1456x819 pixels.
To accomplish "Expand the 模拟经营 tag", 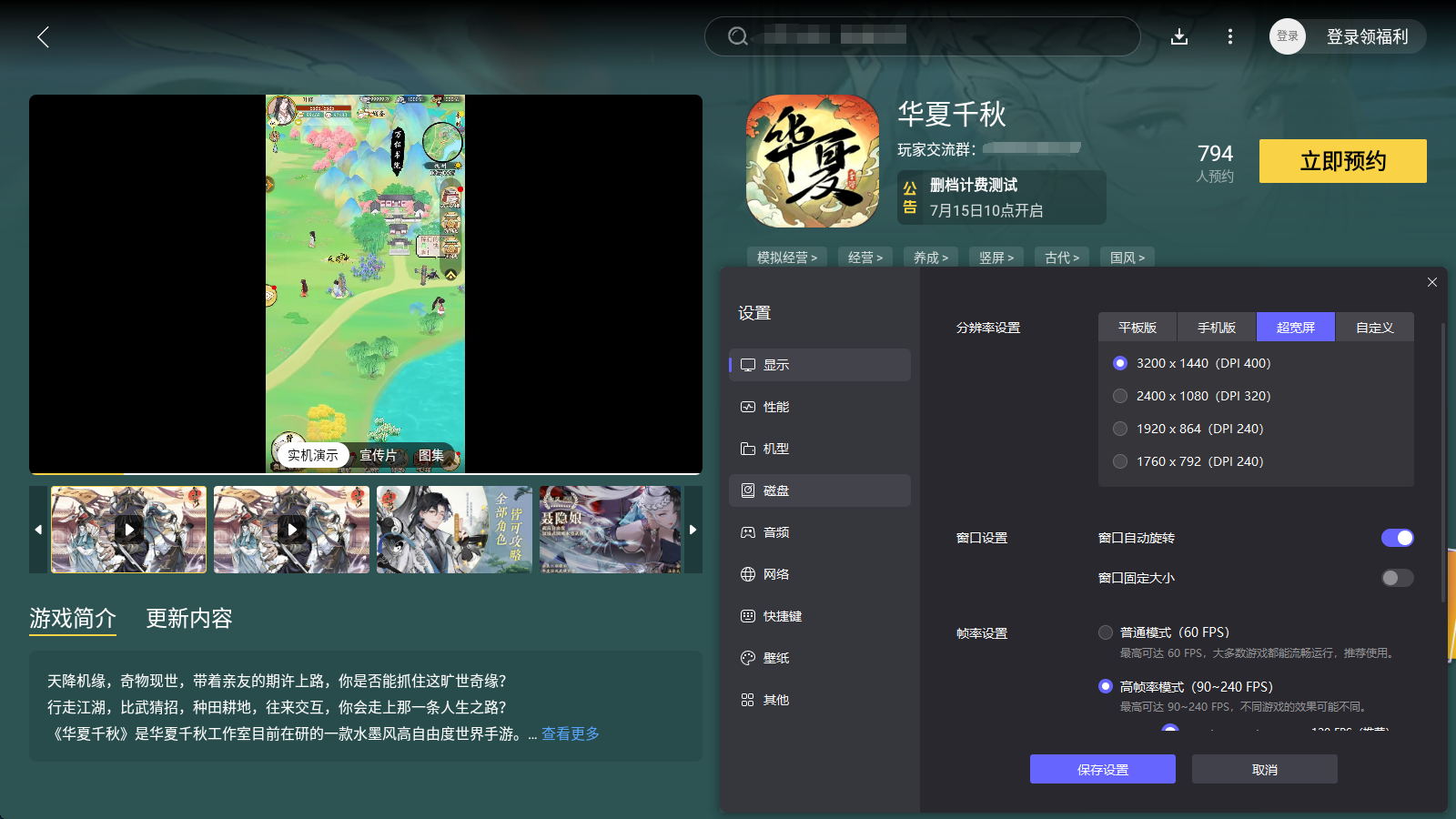I will pos(787,258).
